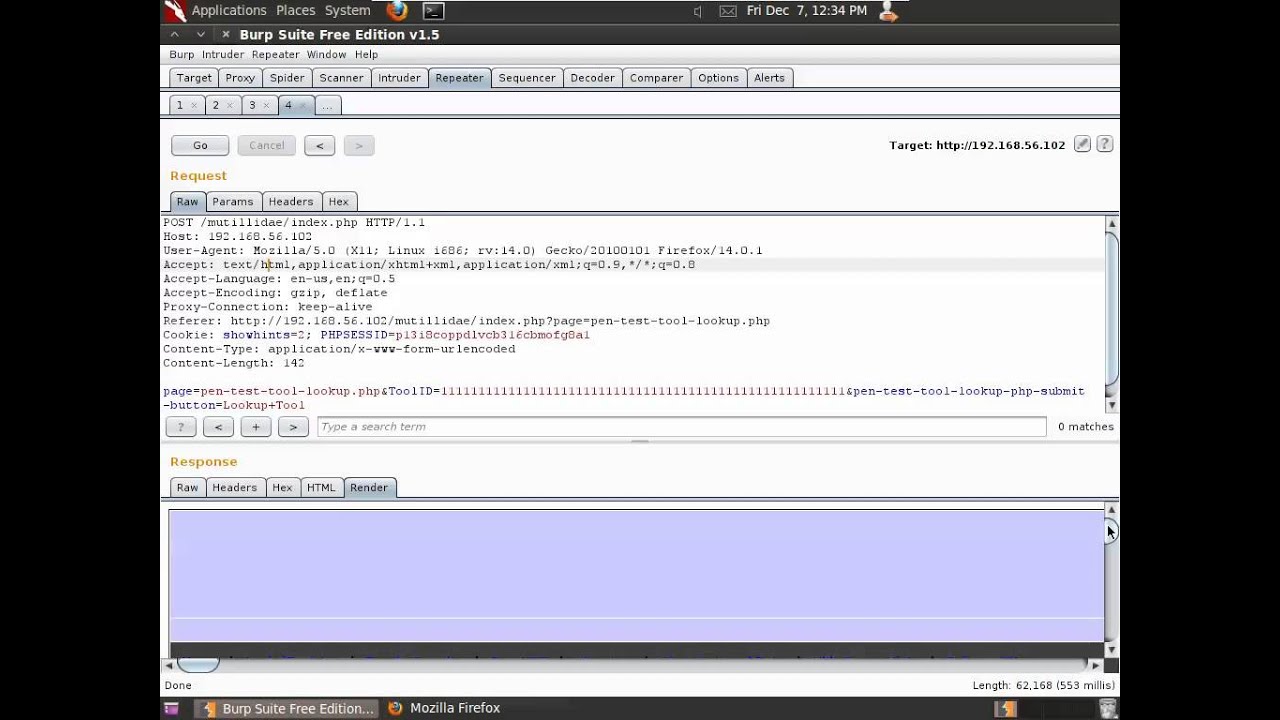This screenshot has height=720, width=1280.
Task: Click the response scrollbar down arrow
Action: coord(1111,651)
